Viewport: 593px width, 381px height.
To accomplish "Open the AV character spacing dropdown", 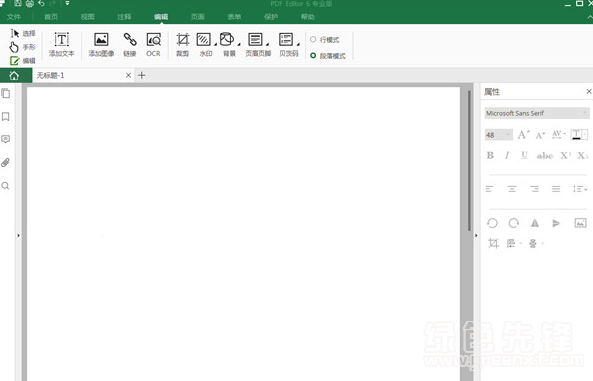I will 559,134.
